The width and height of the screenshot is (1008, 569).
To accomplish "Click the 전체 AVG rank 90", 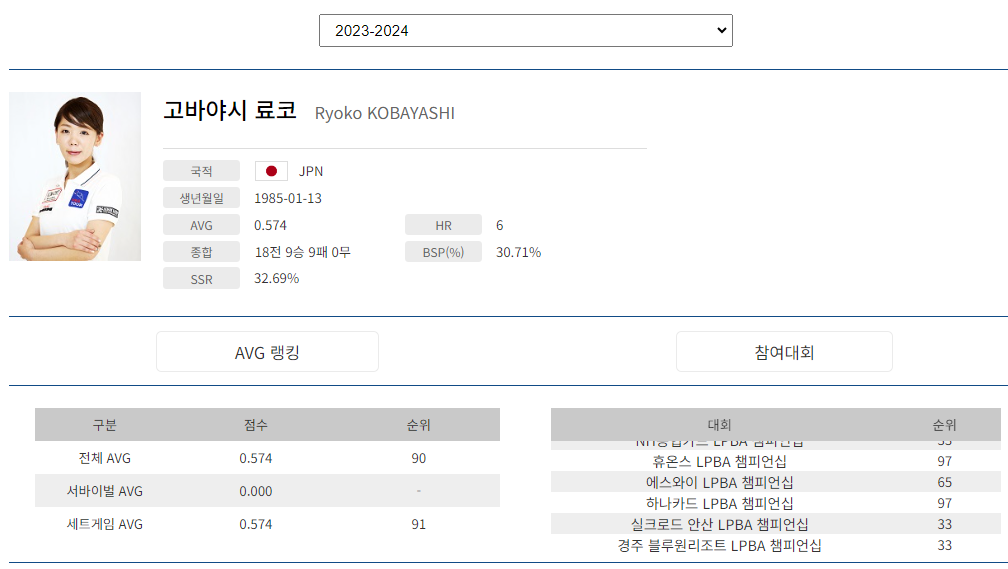I will [418, 458].
